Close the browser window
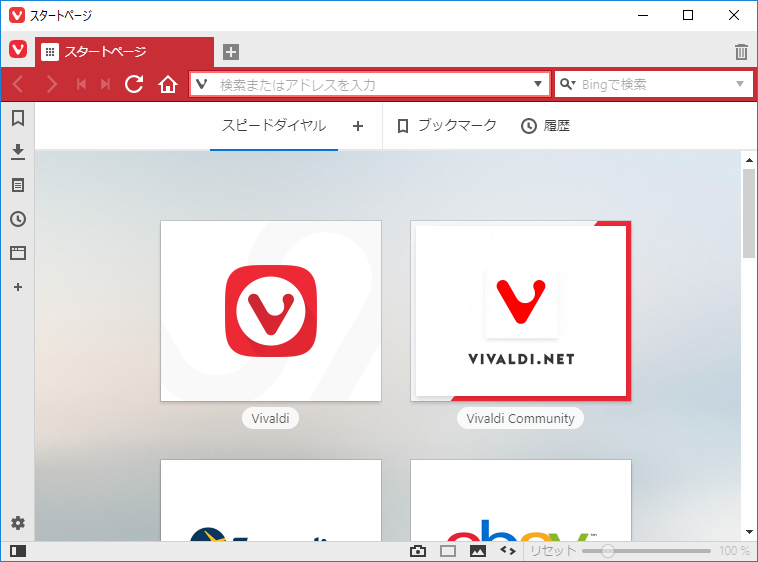Image resolution: width=758 pixels, height=562 pixels. point(733,15)
